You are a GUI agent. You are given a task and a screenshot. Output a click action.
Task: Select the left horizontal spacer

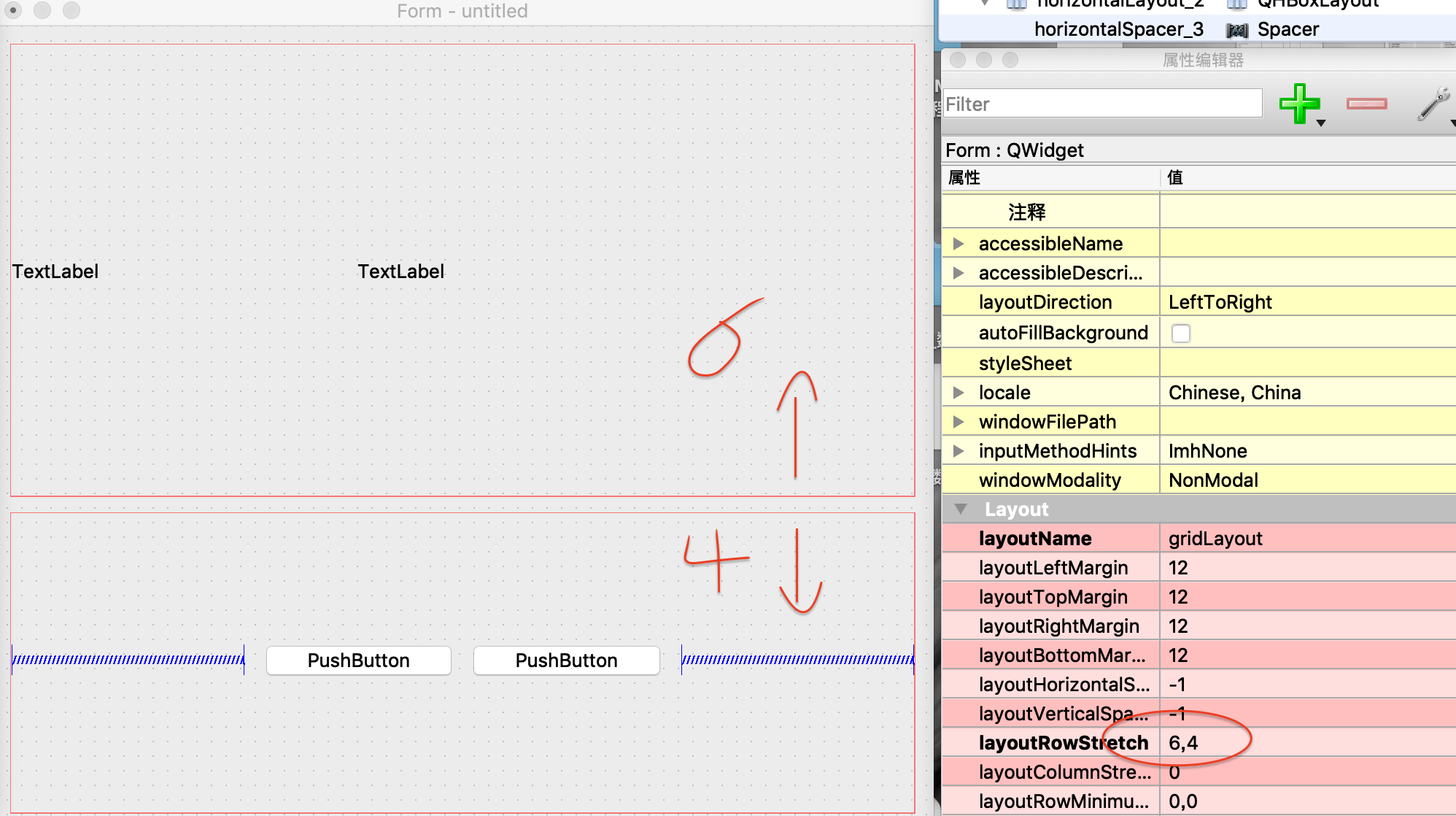[x=128, y=660]
